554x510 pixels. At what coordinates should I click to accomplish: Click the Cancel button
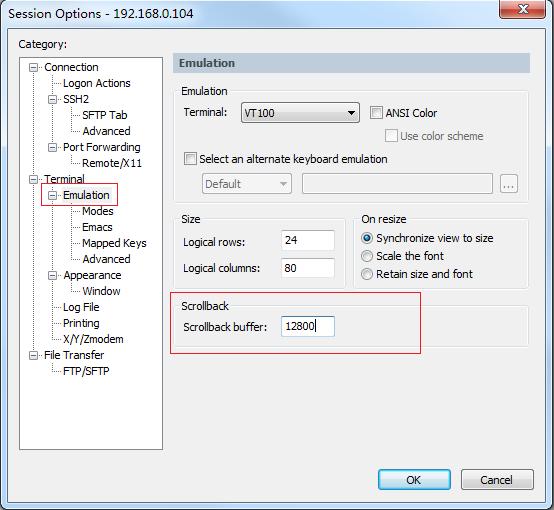(x=497, y=480)
